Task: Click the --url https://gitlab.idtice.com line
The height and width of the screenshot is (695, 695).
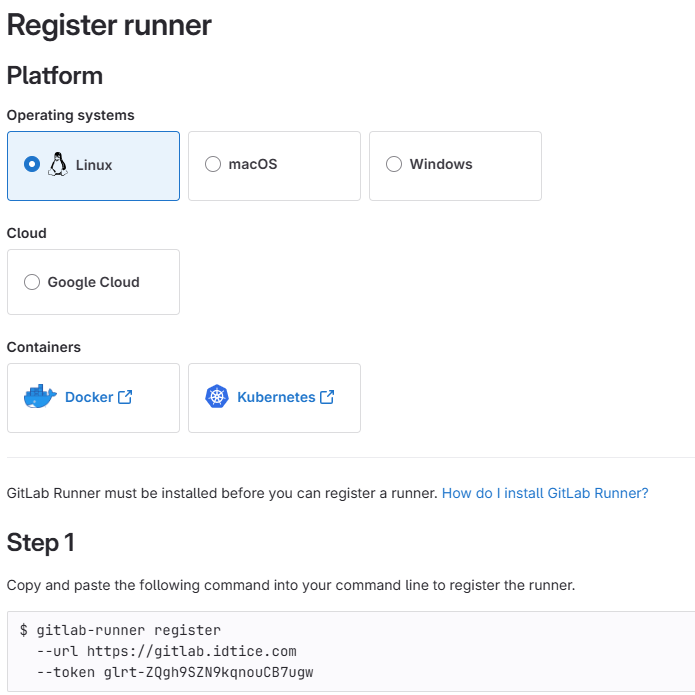Action: (x=166, y=651)
